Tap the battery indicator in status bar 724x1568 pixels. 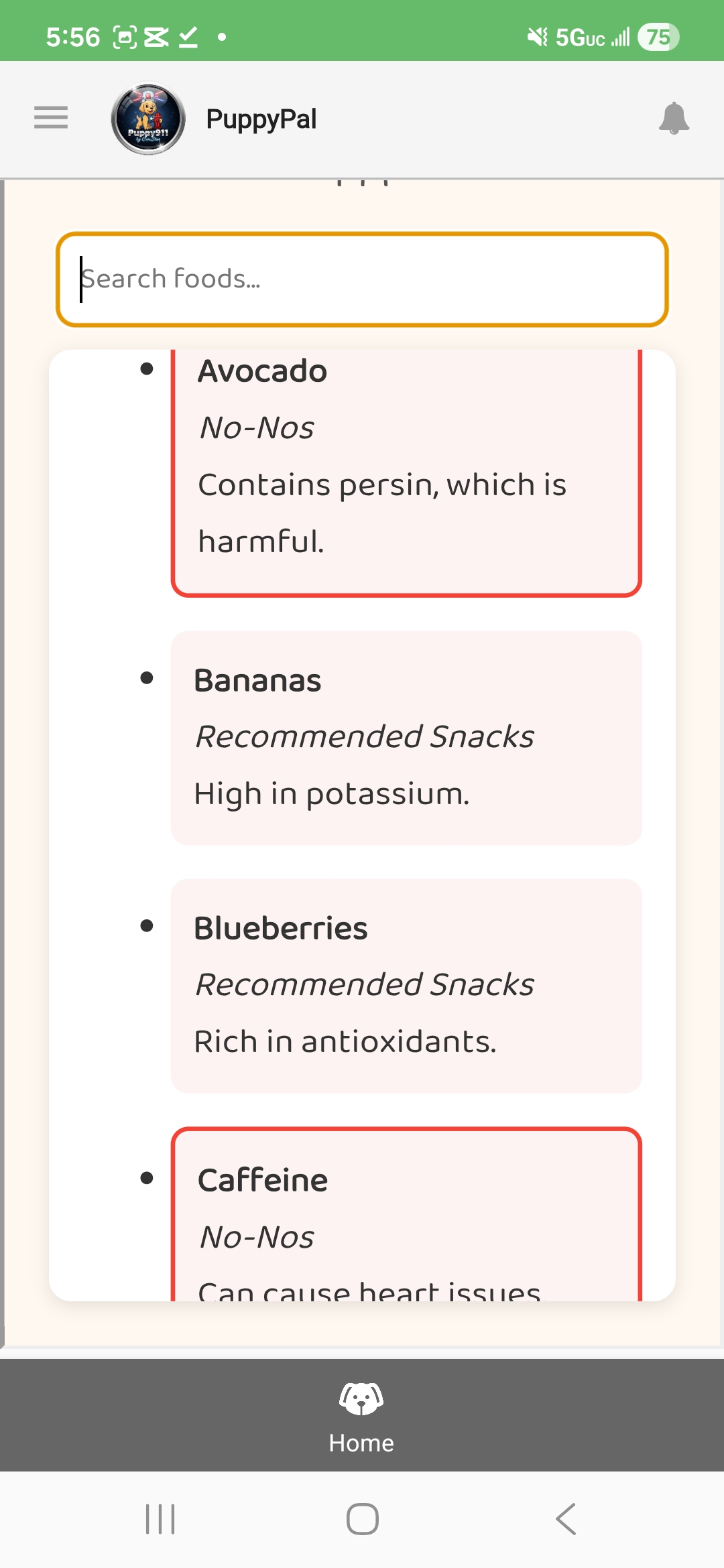(x=658, y=37)
